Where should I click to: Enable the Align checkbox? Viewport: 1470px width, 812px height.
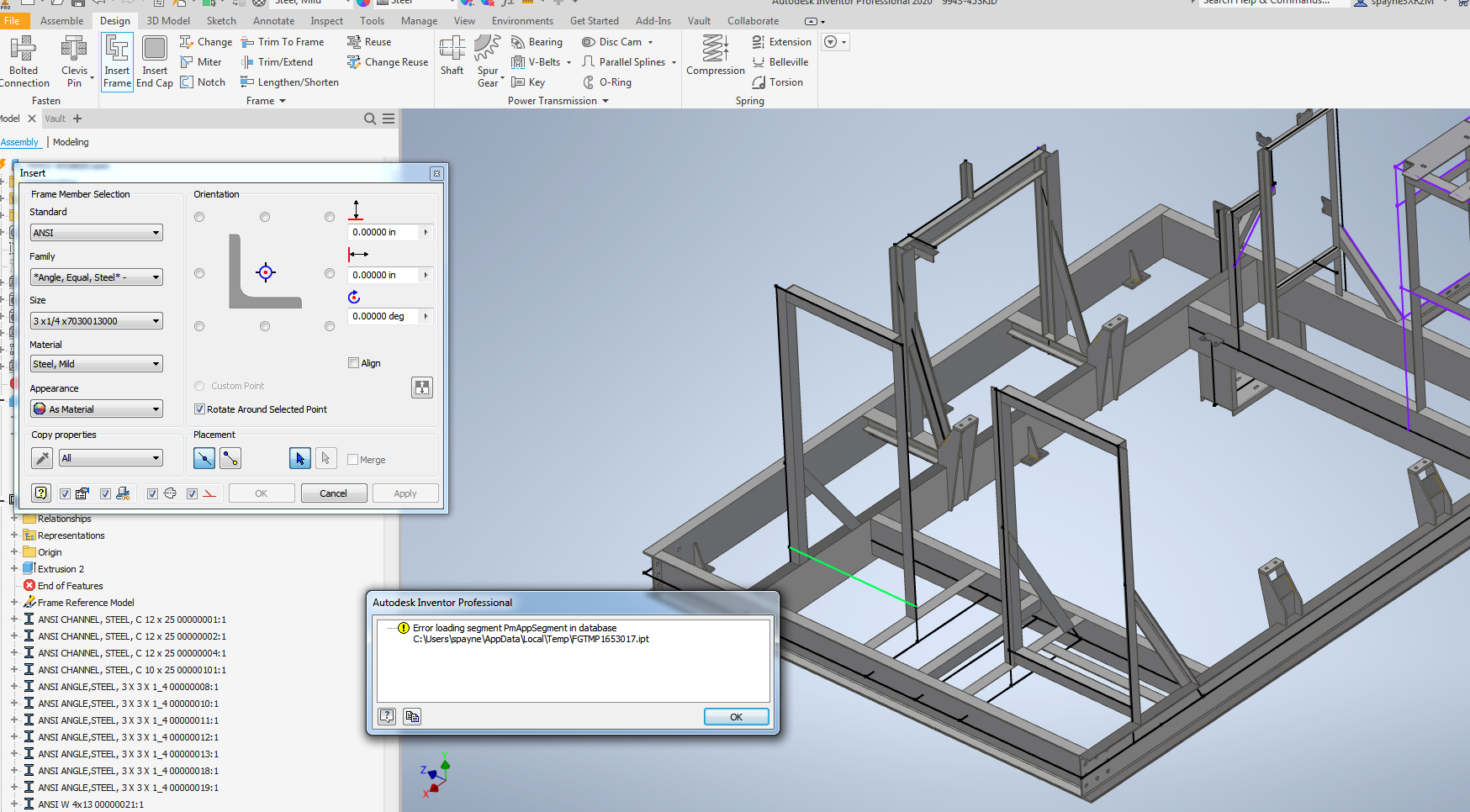(x=354, y=362)
